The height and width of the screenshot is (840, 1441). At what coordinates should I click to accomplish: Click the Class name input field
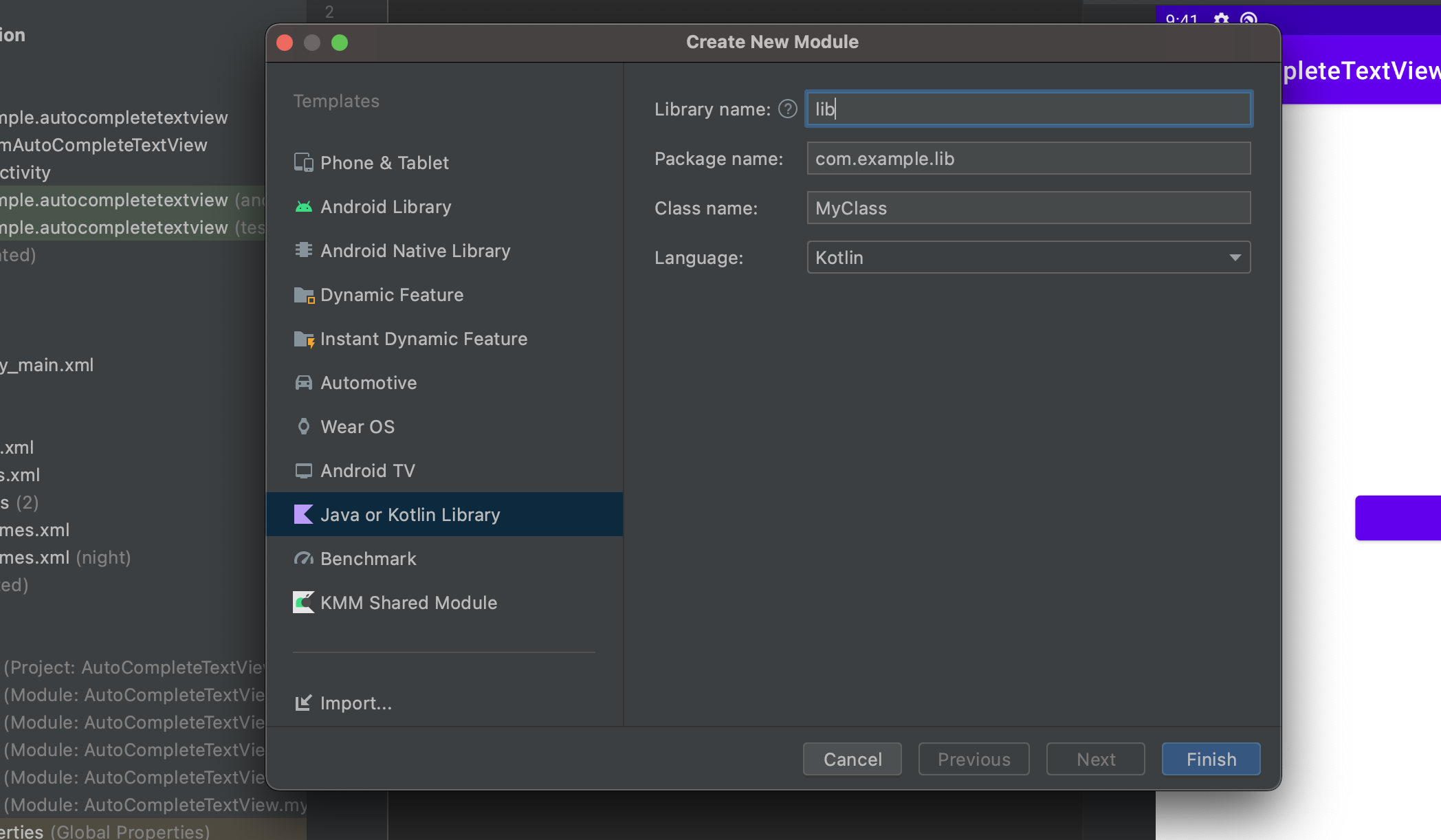[1028, 208]
